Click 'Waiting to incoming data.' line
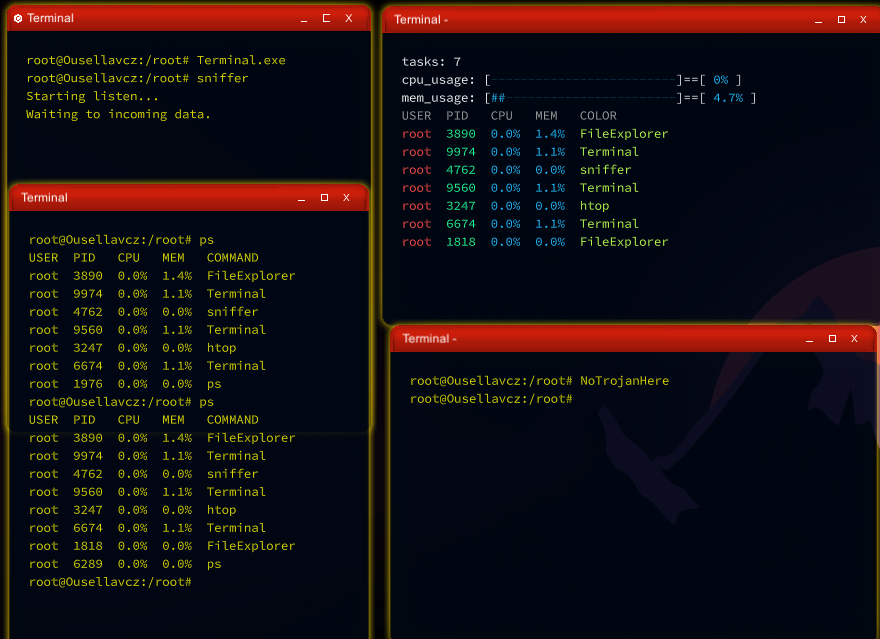The height and width of the screenshot is (639, 880). [118, 114]
